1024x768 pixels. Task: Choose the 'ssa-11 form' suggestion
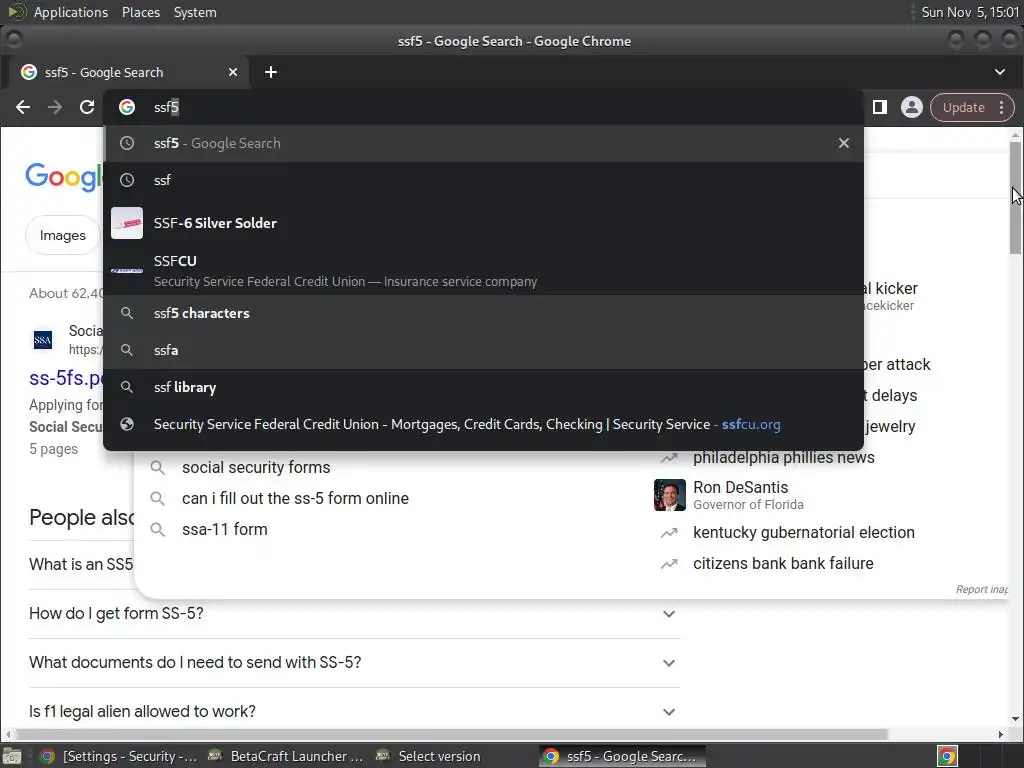225,530
